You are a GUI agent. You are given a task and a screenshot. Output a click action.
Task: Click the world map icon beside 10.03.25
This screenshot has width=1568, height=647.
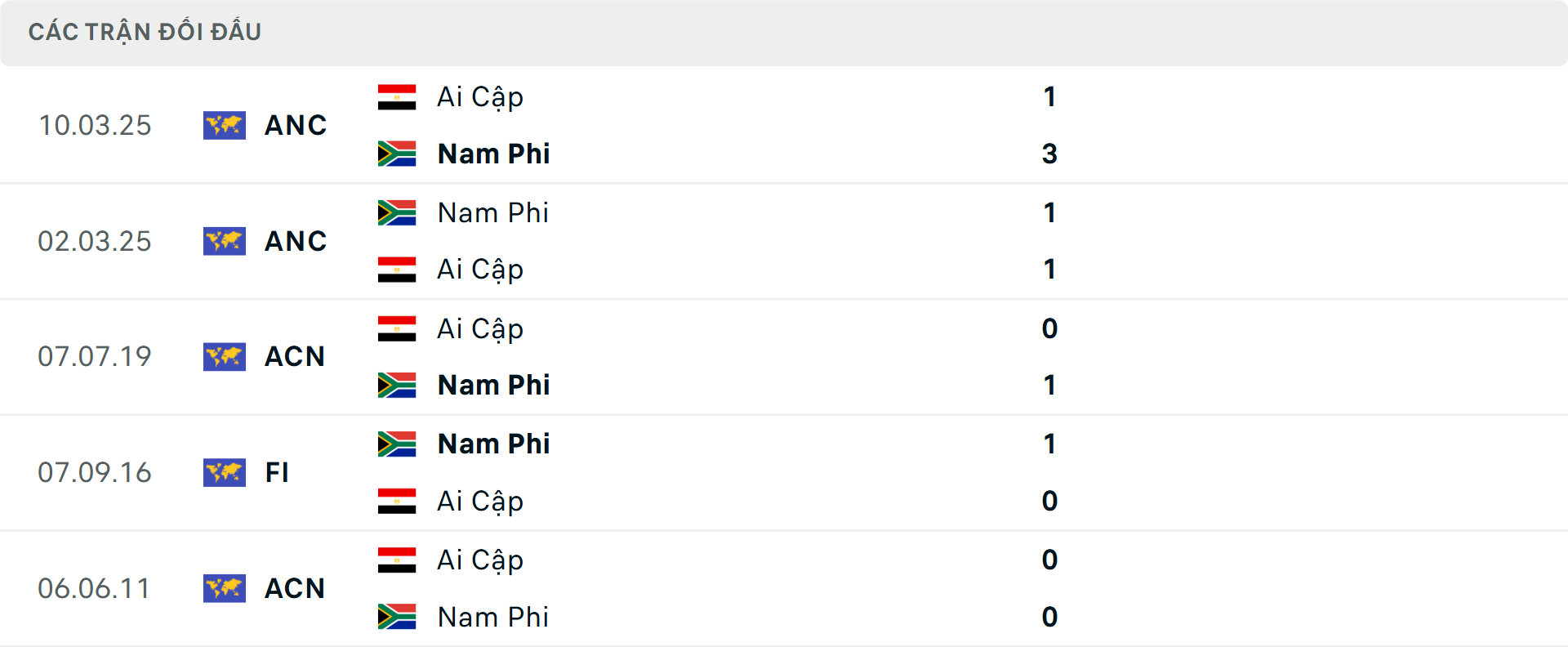tap(225, 125)
